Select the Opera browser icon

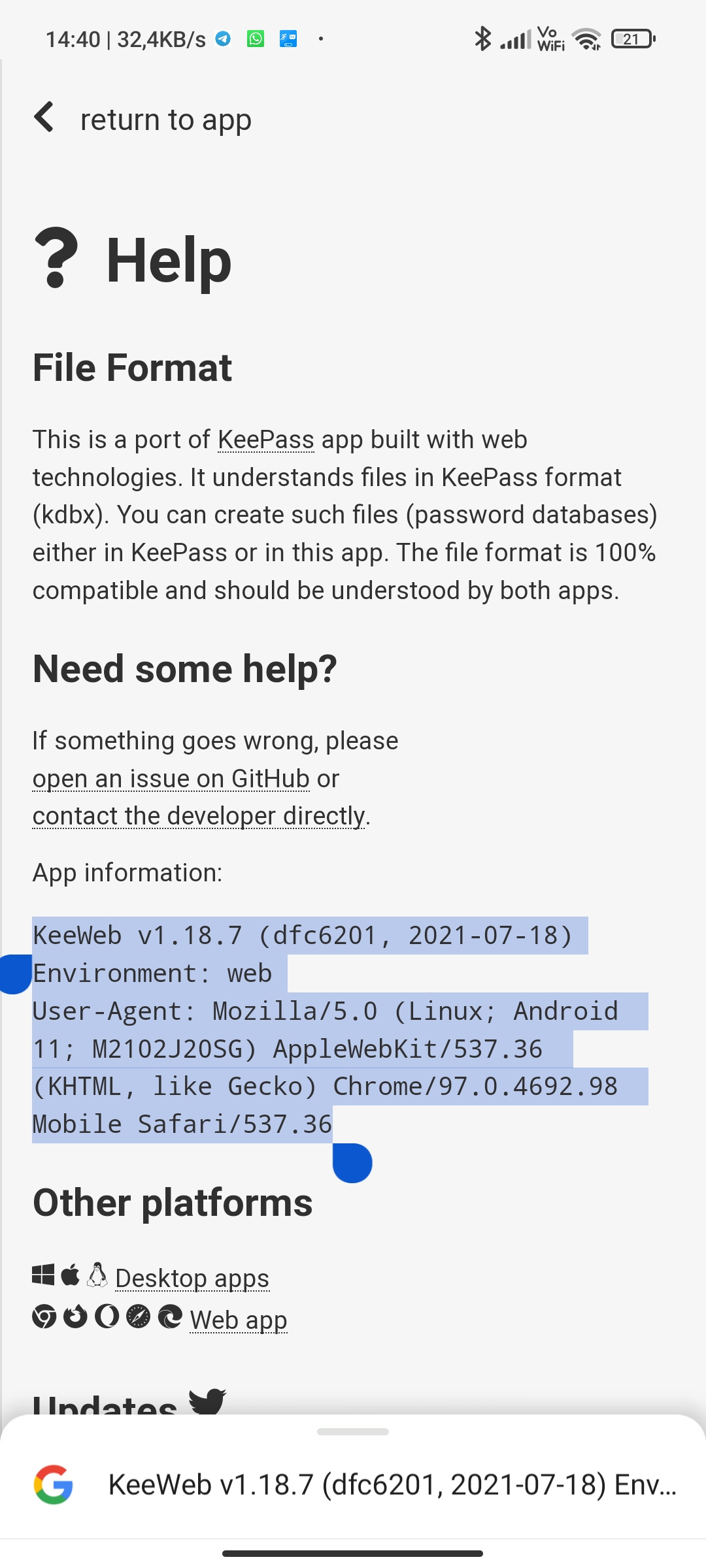(108, 1316)
